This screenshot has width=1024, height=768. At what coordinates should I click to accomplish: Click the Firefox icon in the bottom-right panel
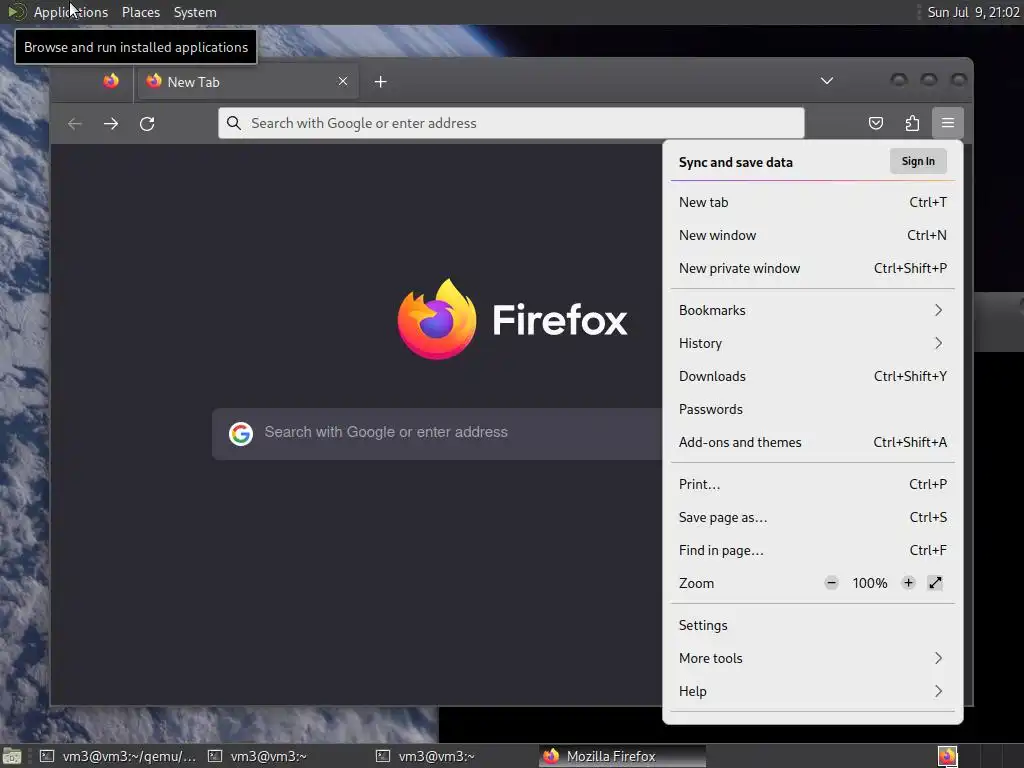tap(947, 756)
